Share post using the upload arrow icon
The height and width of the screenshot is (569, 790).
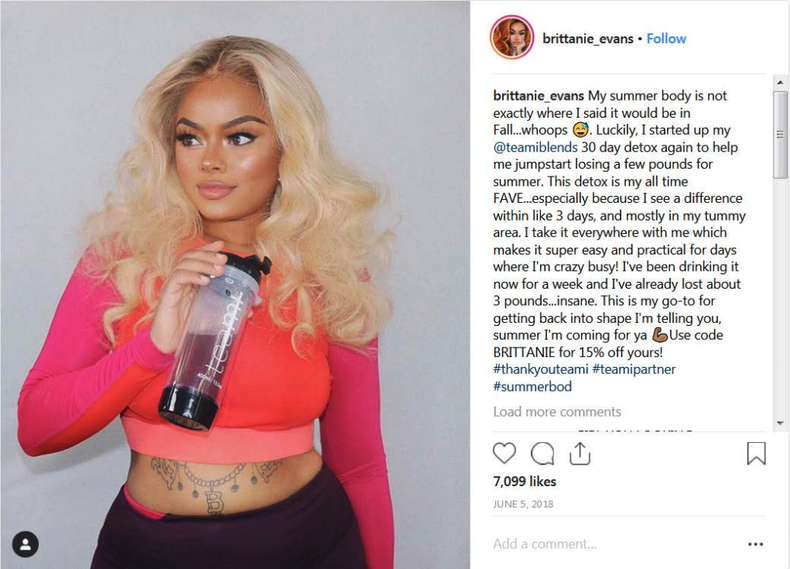pos(580,453)
